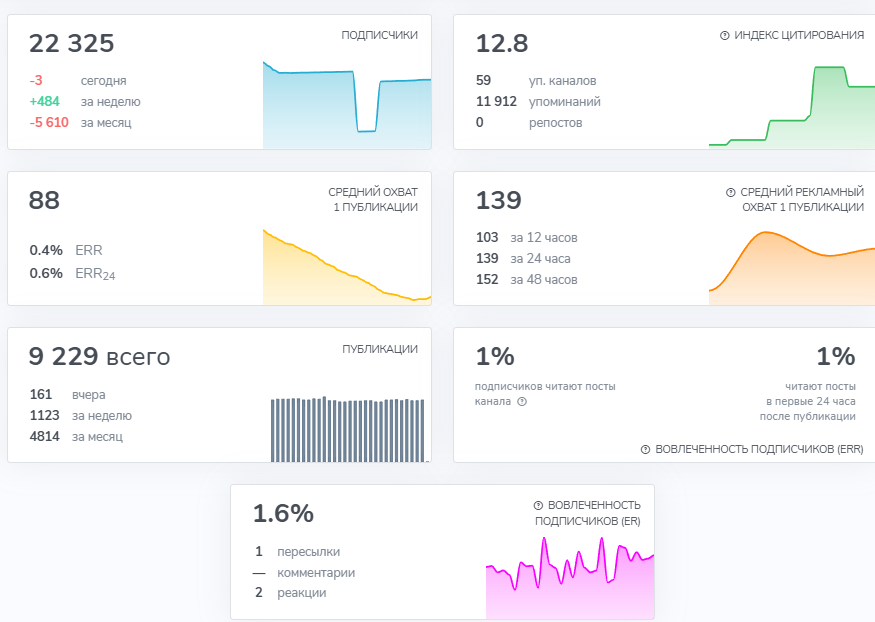Click the '0.4%' ERR value
The height and width of the screenshot is (622, 875).
46,250
